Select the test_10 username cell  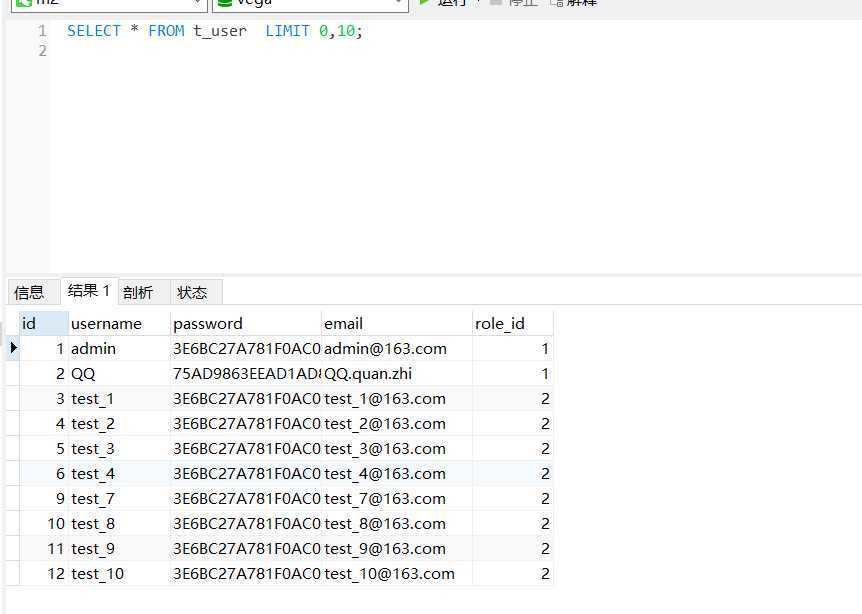[119, 574]
